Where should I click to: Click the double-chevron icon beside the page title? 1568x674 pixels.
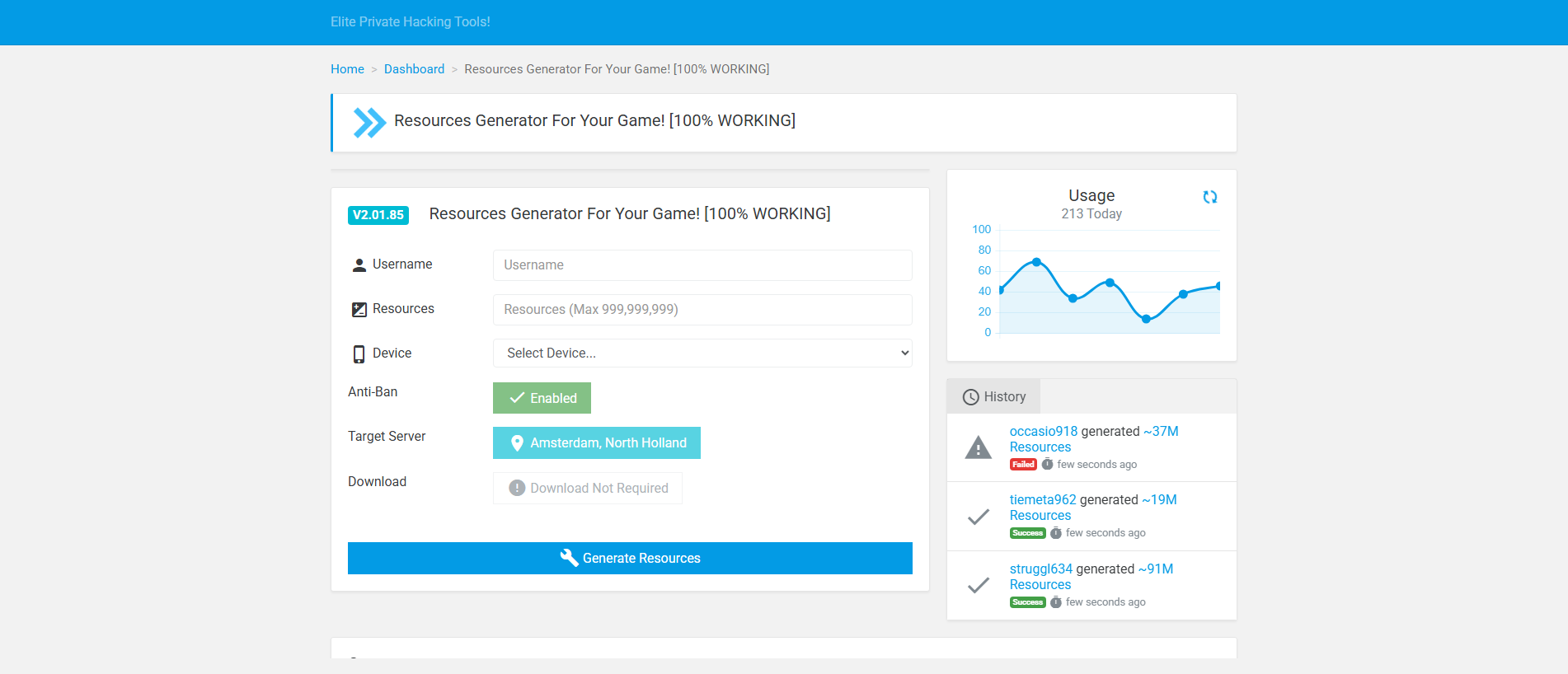tap(369, 123)
